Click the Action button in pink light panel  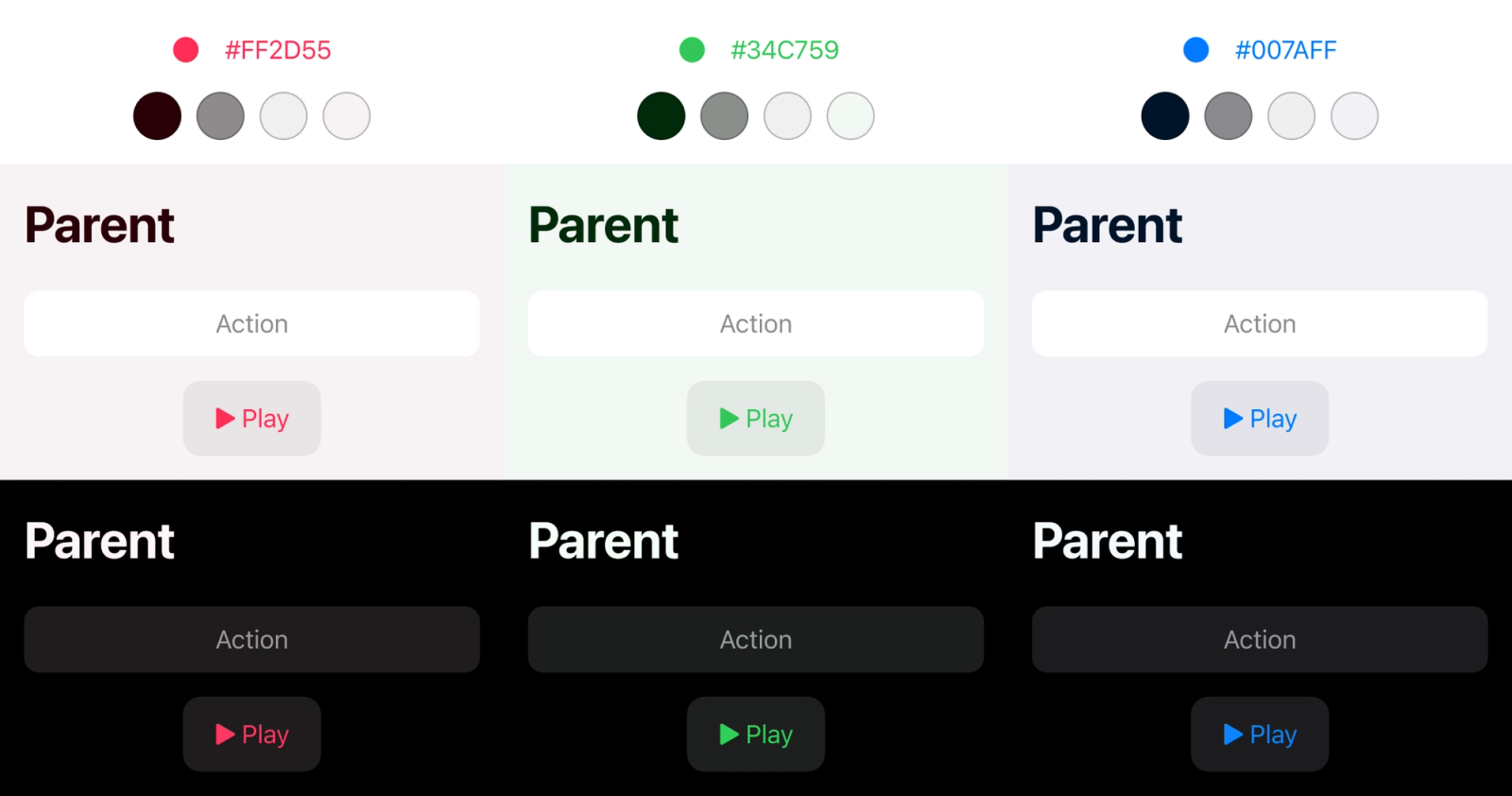(251, 323)
